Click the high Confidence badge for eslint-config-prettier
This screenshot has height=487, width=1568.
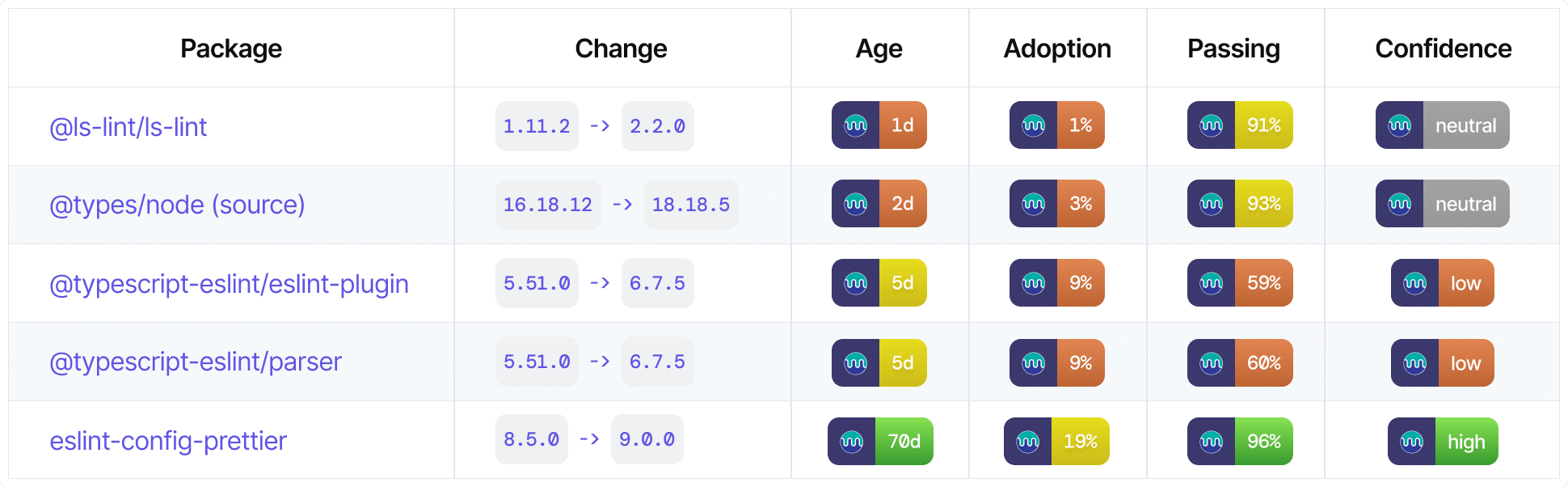(x=1442, y=441)
